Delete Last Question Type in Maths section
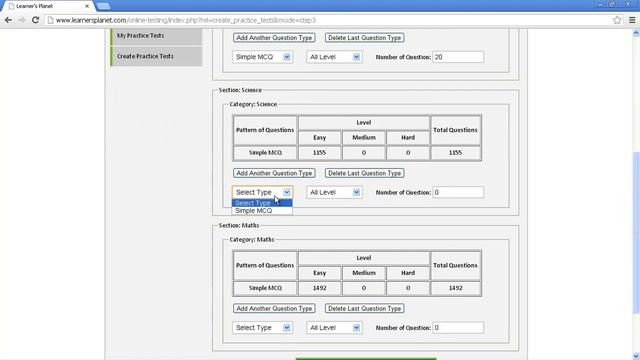640x360 pixels. 364,309
